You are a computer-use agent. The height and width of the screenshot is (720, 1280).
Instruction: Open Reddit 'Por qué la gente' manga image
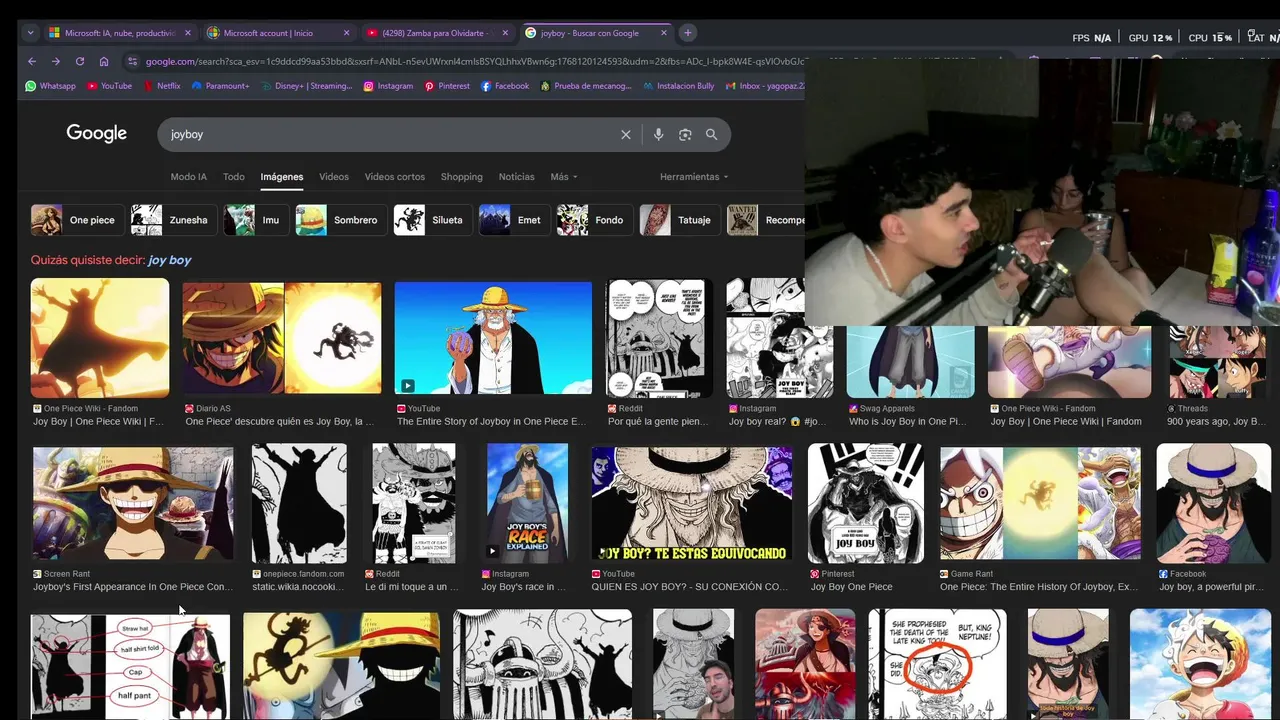click(660, 338)
